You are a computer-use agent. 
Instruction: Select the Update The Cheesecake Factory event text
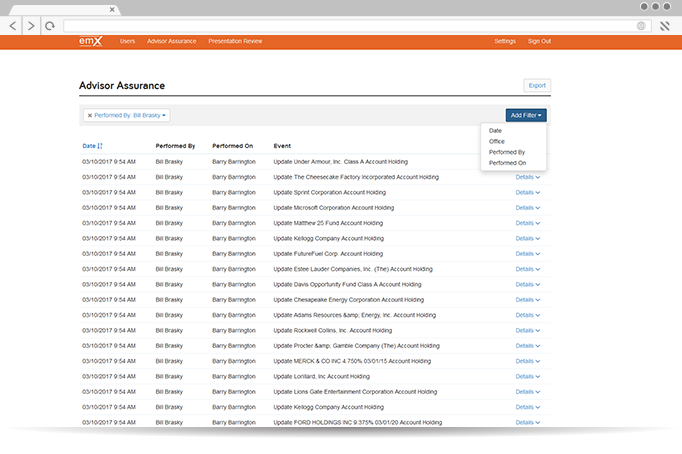click(x=356, y=177)
